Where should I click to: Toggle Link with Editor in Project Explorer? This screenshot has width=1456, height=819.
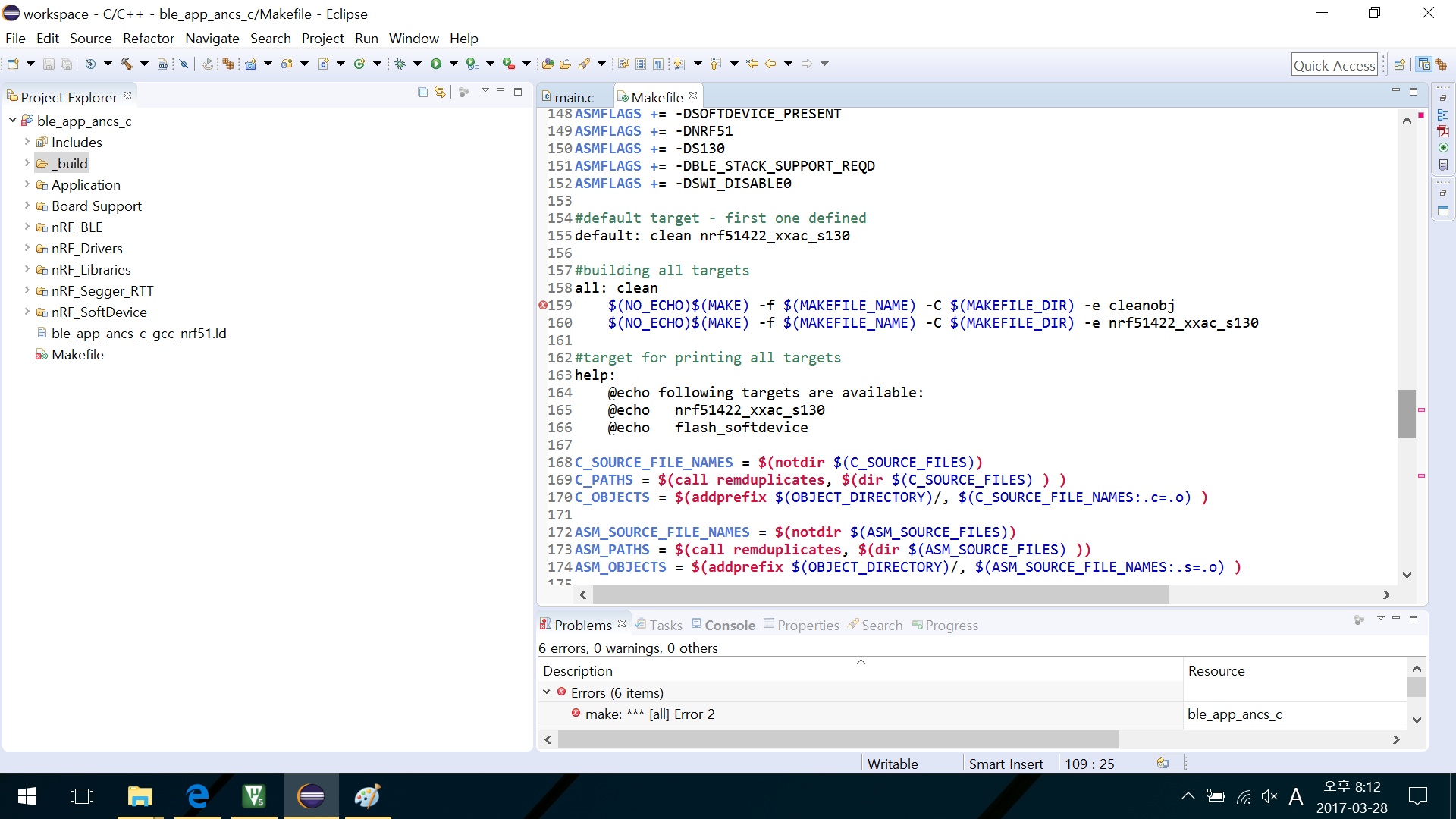440,93
